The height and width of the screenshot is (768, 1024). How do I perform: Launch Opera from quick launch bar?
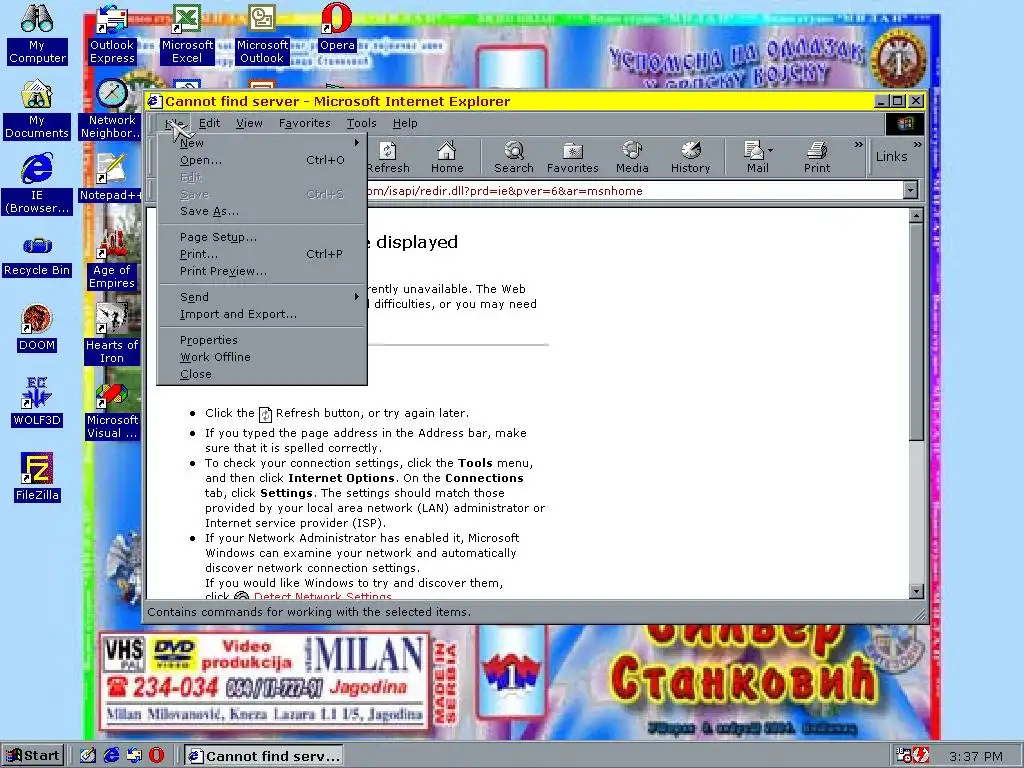pos(157,756)
